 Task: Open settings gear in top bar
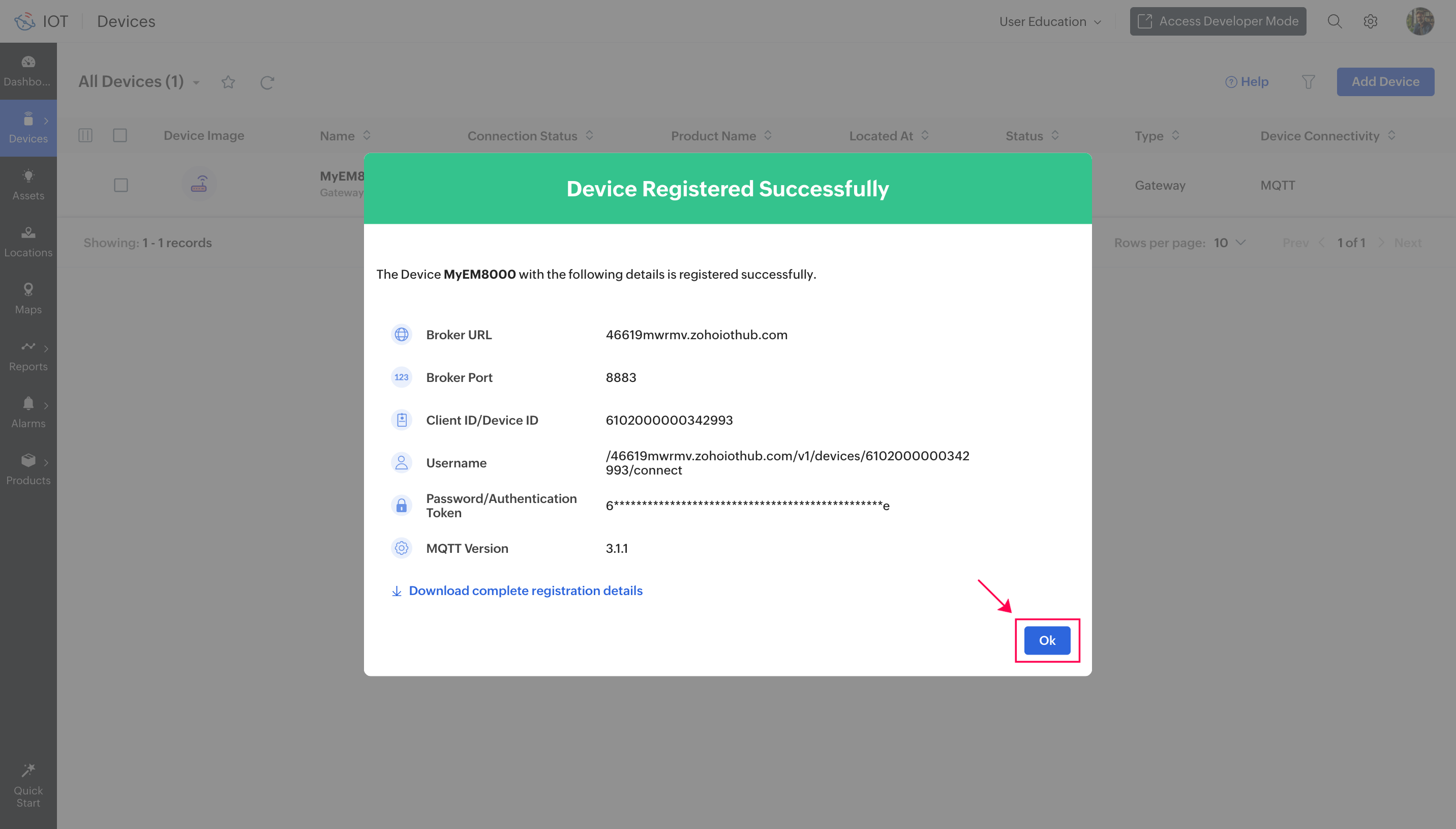point(1370,22)
